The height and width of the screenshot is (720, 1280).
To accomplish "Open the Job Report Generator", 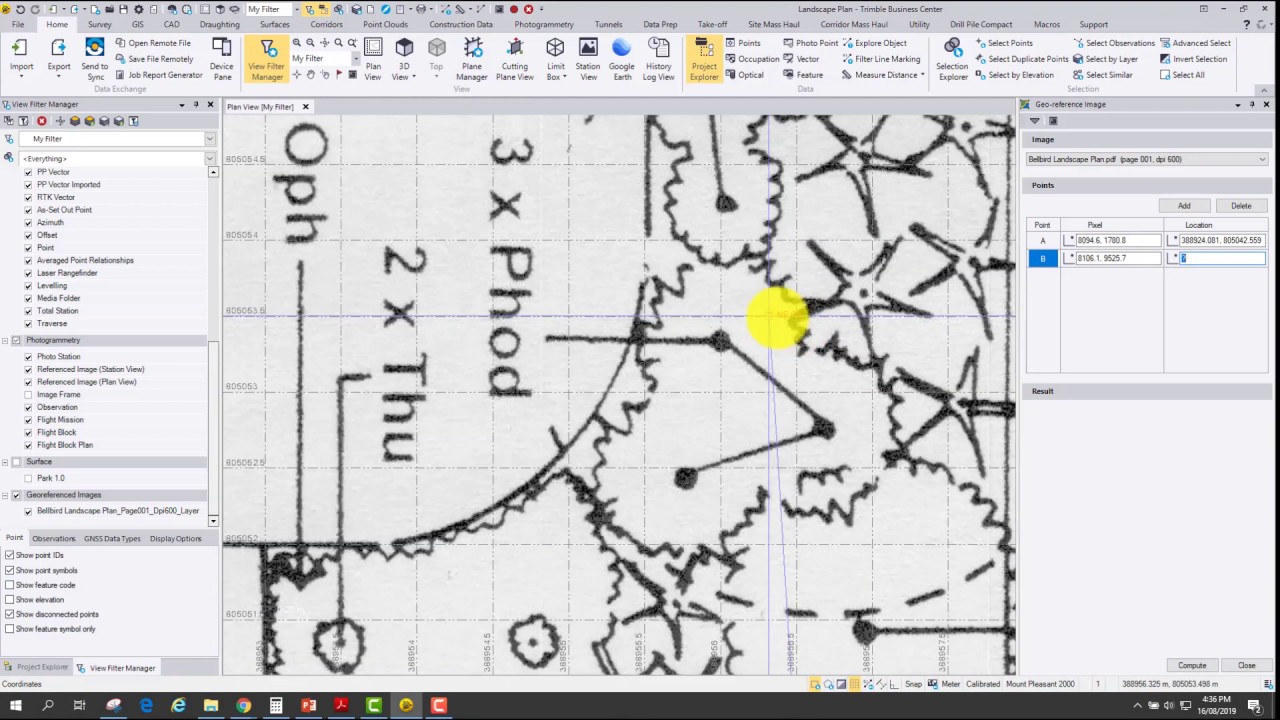I will pyautogui.click(x=158, y=75).
